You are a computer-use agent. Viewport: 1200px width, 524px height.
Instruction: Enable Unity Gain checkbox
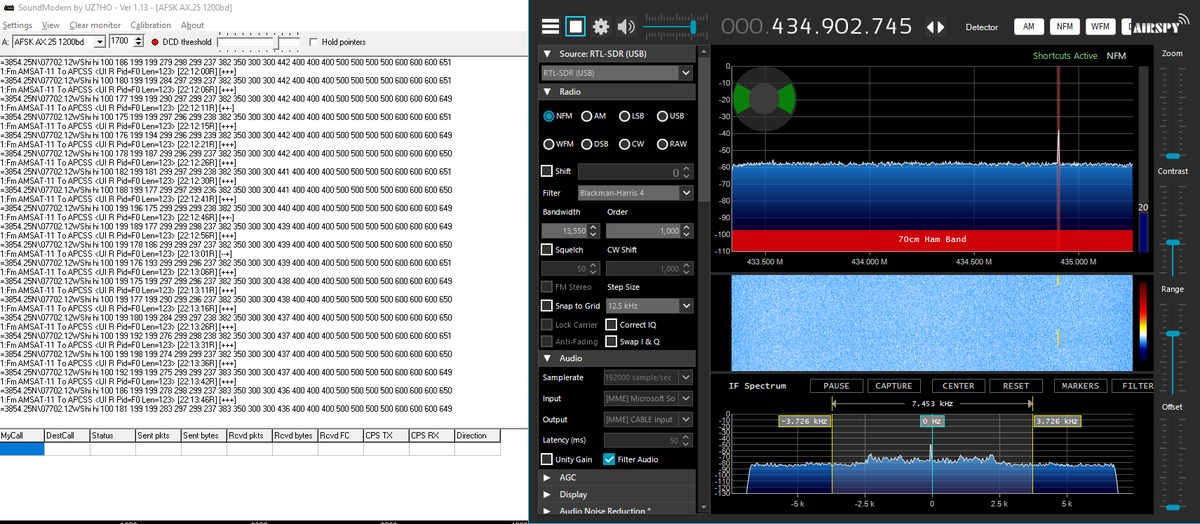click(x=547, y=459)
